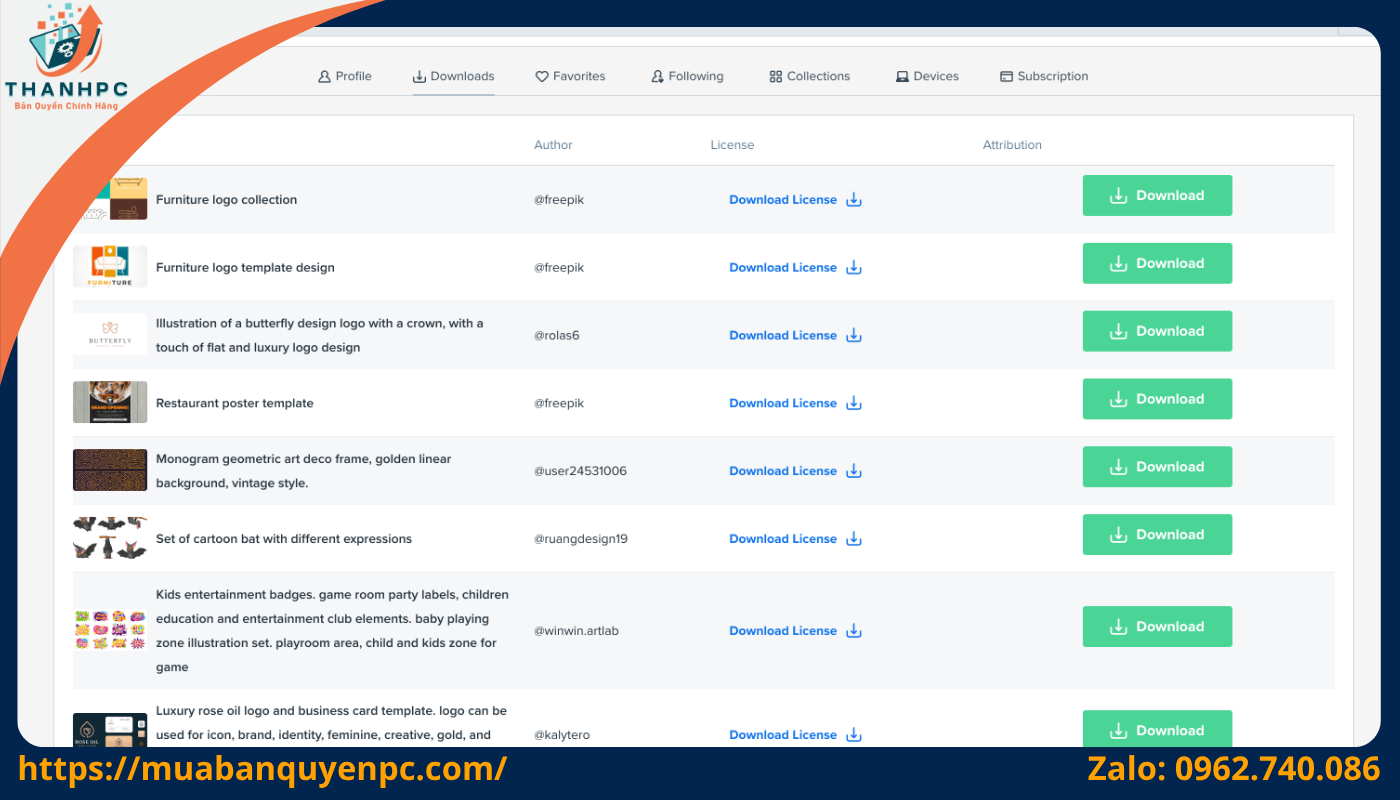1400x800 pixels.
Task: Click license download icon for cartoon bat row
Action: coord(853,539)
